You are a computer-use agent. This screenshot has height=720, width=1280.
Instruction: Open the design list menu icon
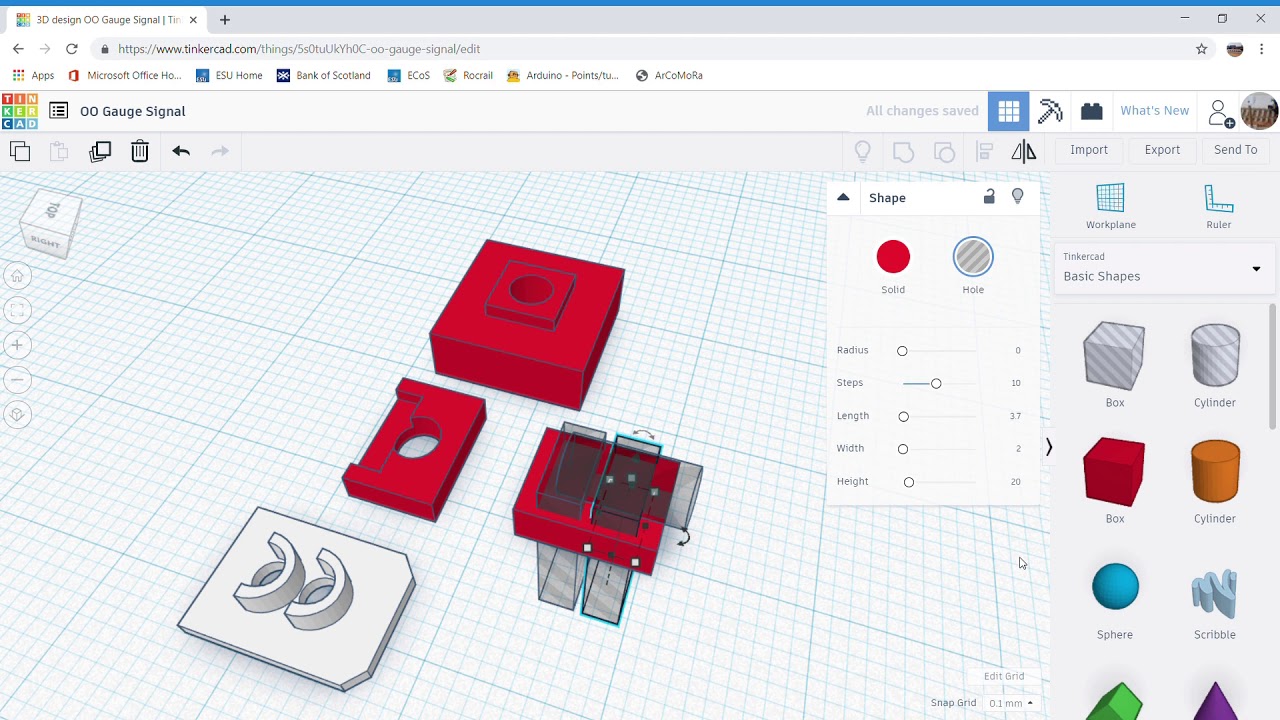[x=59, y=111]
